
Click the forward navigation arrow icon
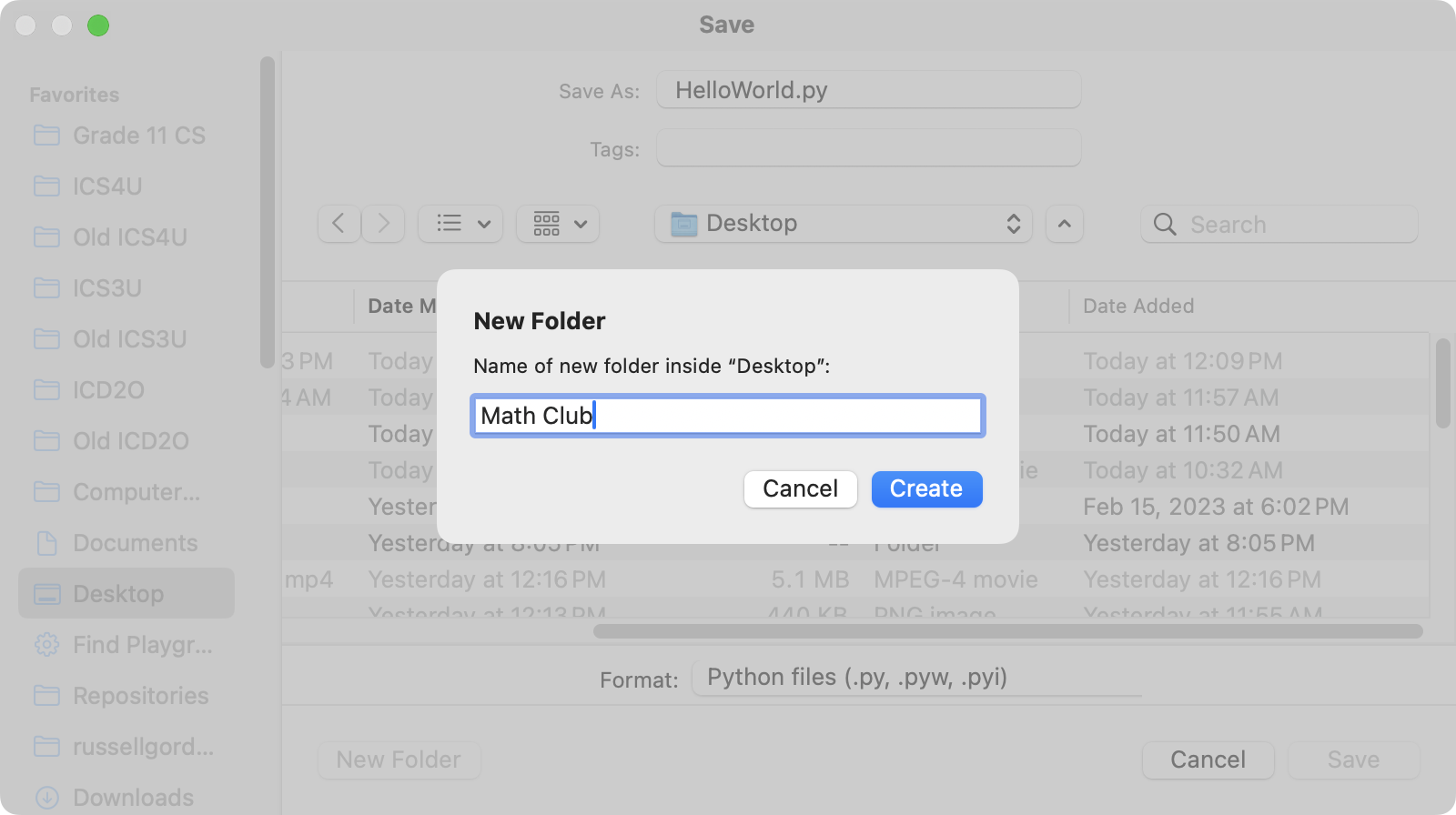[x=383, y=224]
